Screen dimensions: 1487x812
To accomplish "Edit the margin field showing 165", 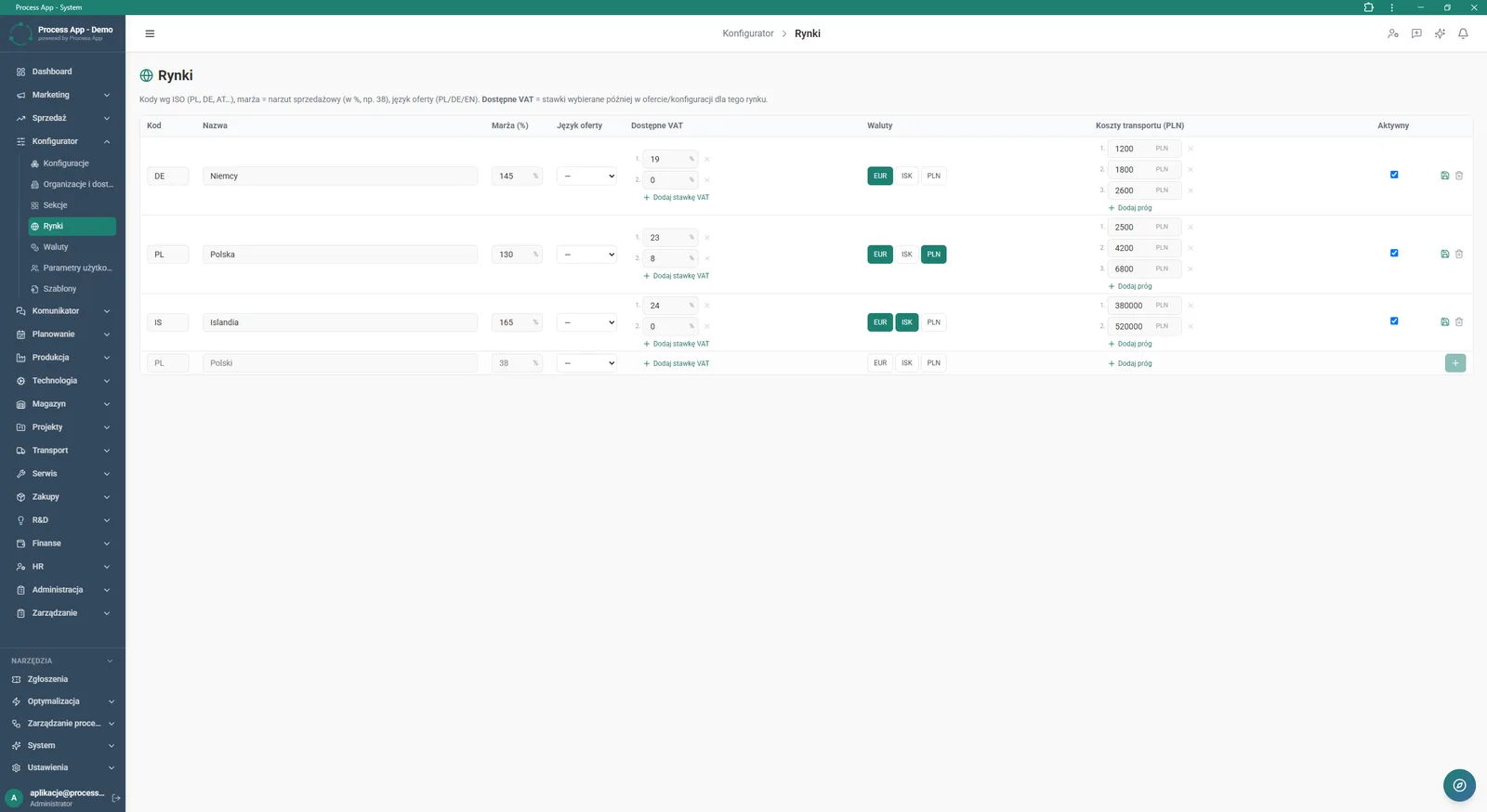I will [x=517, y=322].
